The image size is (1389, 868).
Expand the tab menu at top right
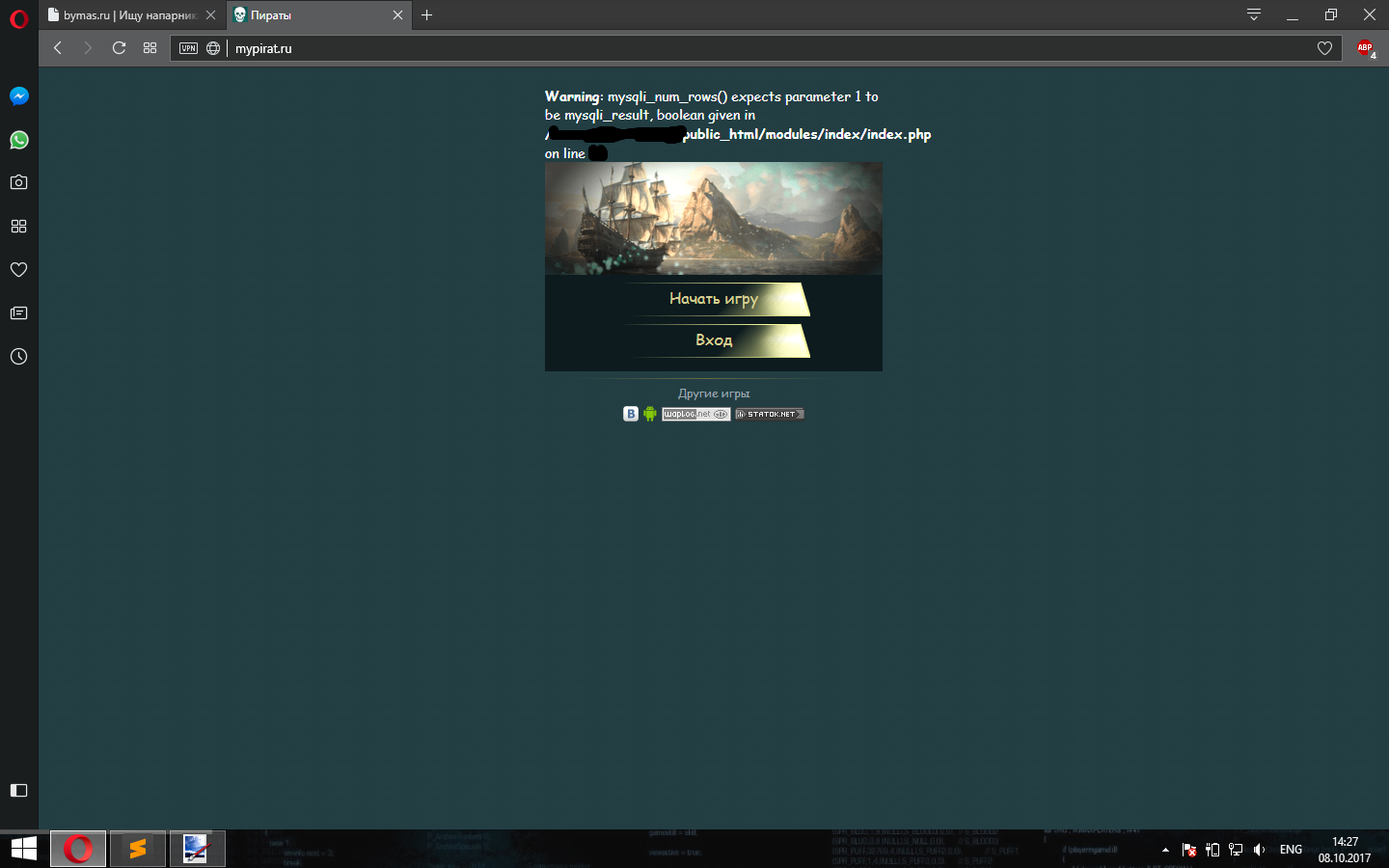tap(1253, 14)
